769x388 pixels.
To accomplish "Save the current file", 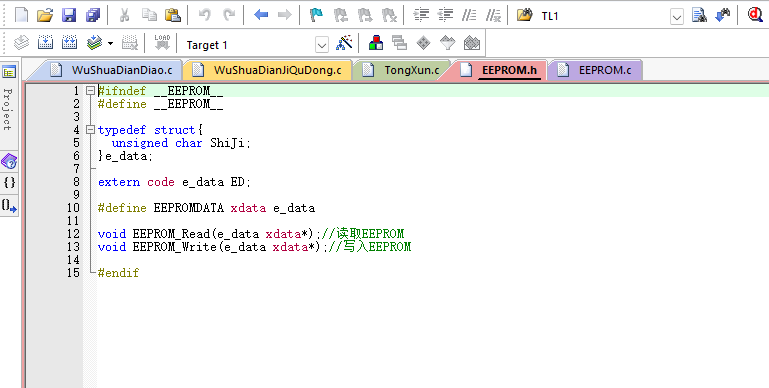I will (69, 15).
